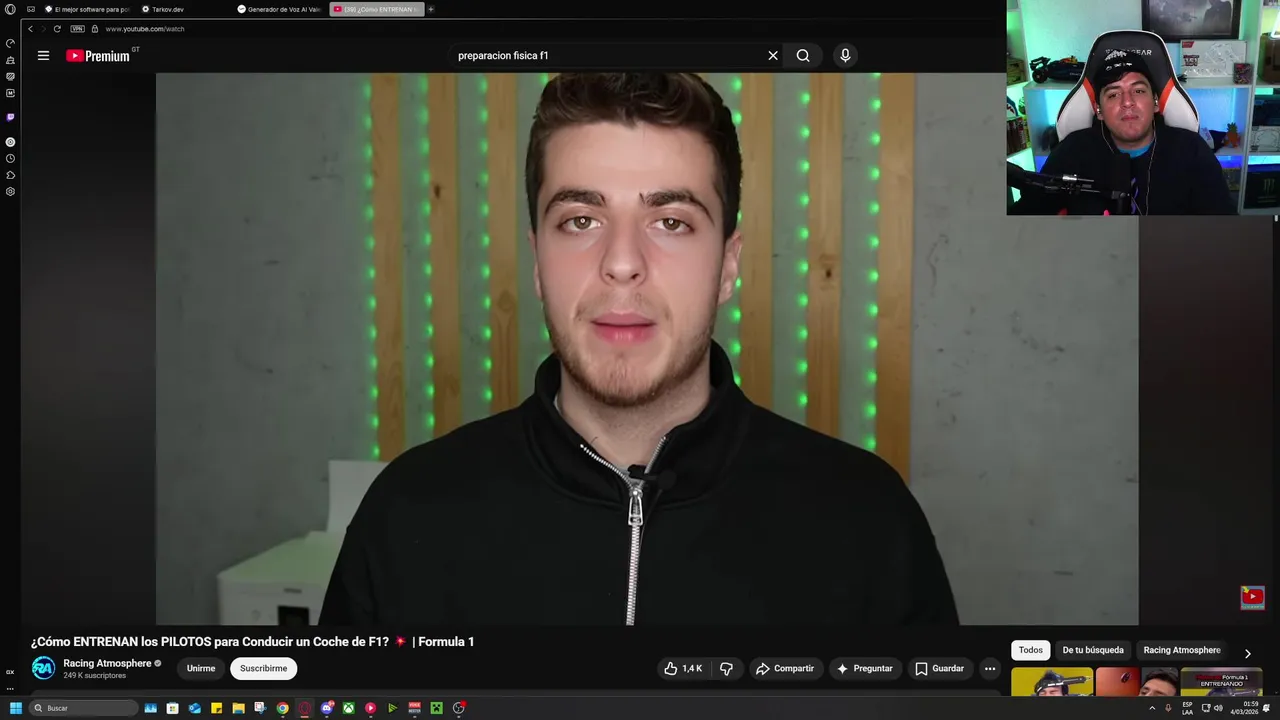This screenshot has width=1280, height=720.
Task: Show more filter chips with the arrow
Action: click(1247, 653)
